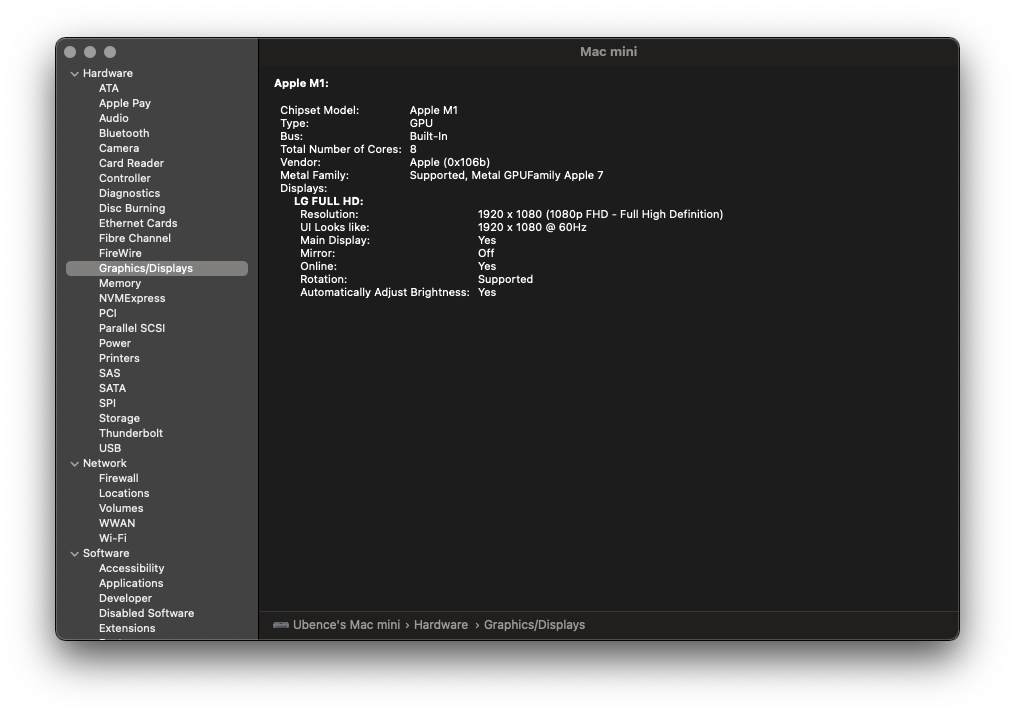1015x714 pixels.
Task: Collapse the Network section chevron
Action: 74,463
